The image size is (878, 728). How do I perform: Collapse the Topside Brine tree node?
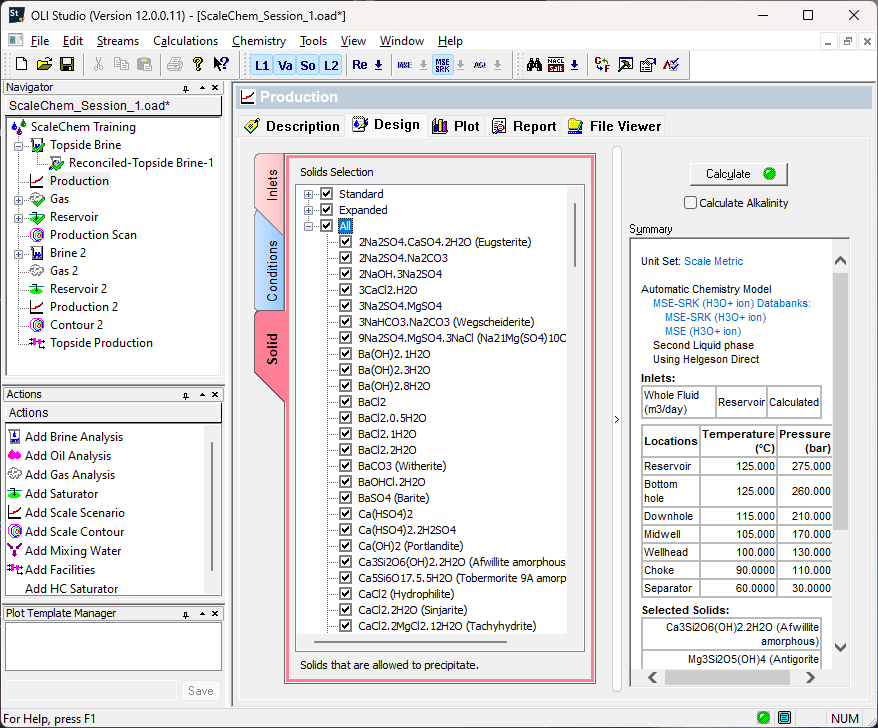pos(18,146)
